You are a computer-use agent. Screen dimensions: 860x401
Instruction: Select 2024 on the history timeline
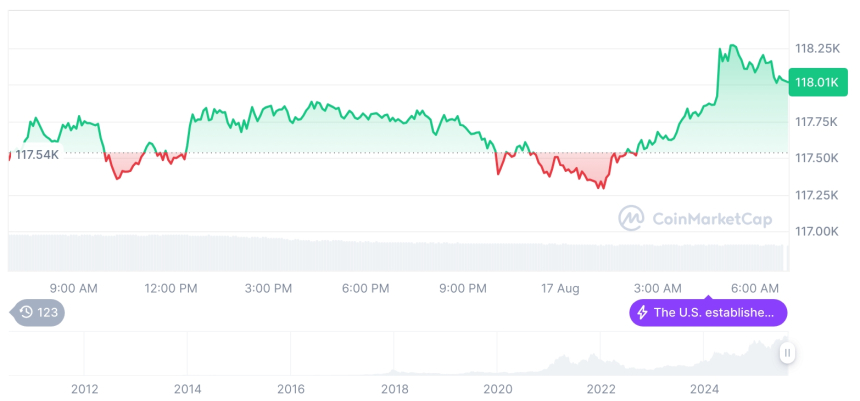pos(704,388)
